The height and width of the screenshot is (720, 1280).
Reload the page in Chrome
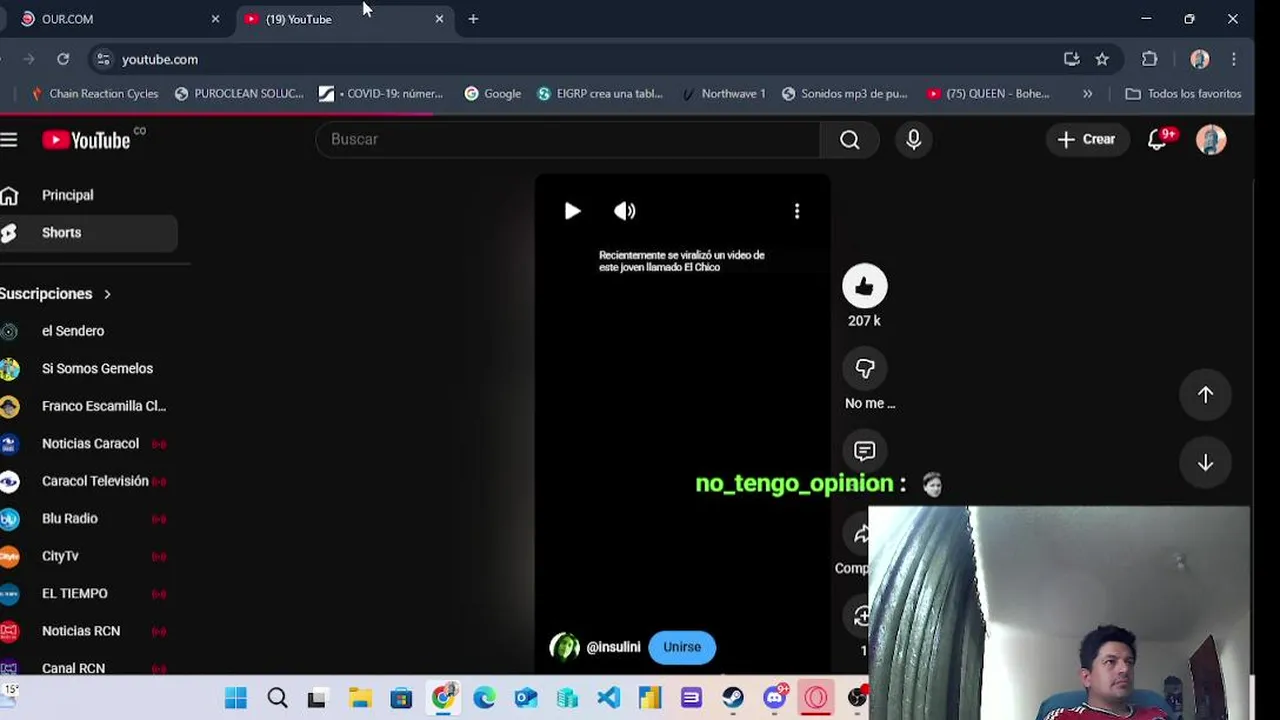coord(63,59)
